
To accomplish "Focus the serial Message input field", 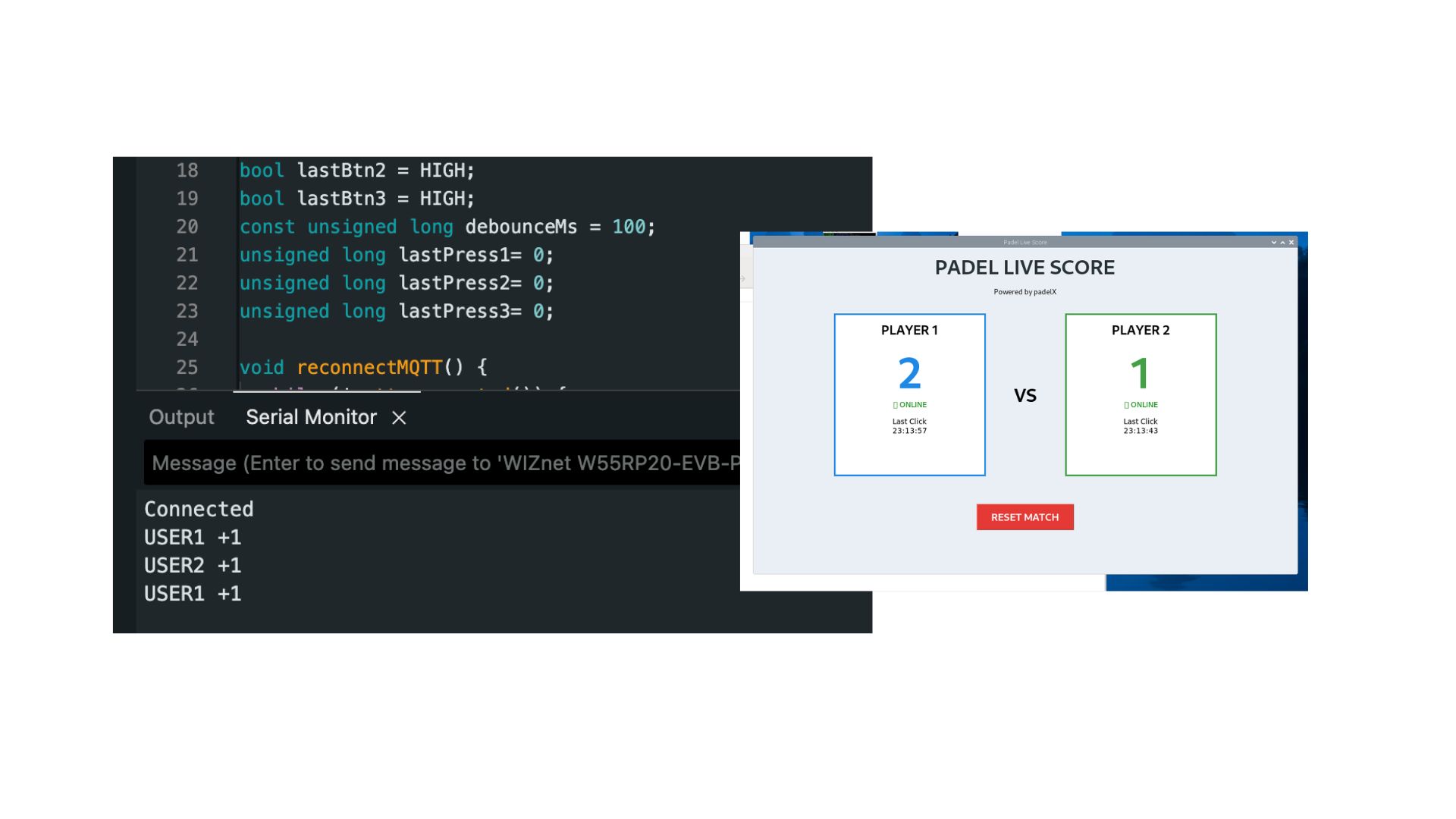I will pos(442,463).
